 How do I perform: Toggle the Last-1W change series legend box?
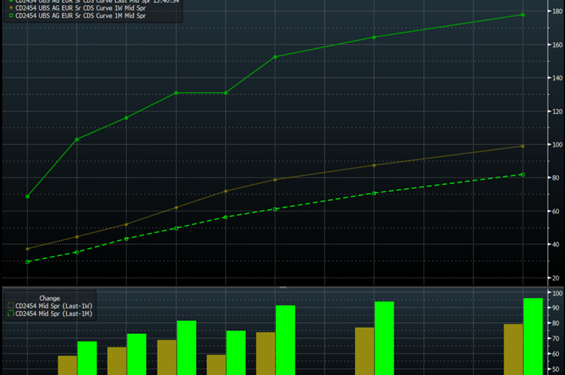point(11,306)
